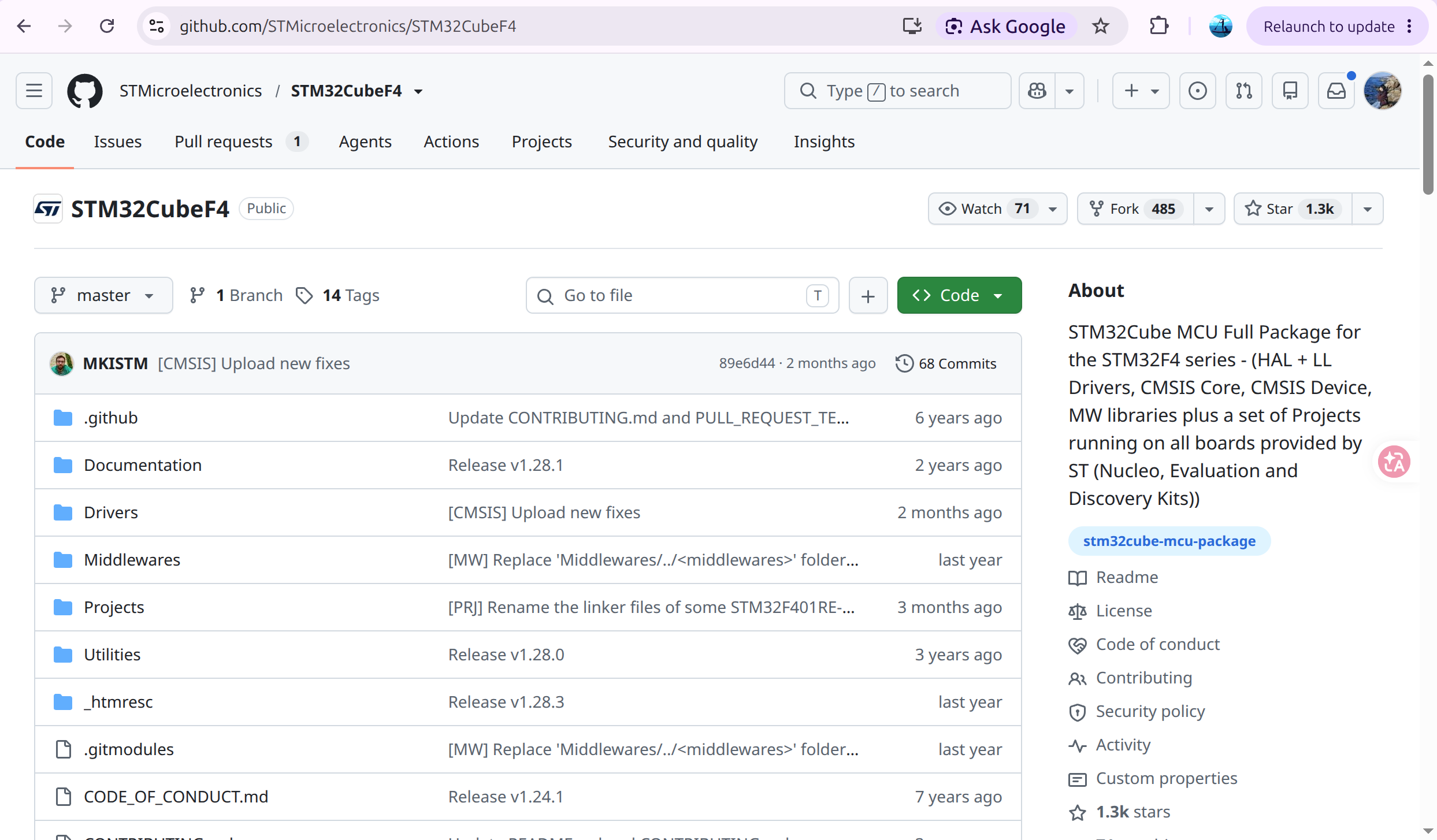The image size is (1437, 840).
Task: Click the MKISTM committer avatar
Action: click(61, 363)
